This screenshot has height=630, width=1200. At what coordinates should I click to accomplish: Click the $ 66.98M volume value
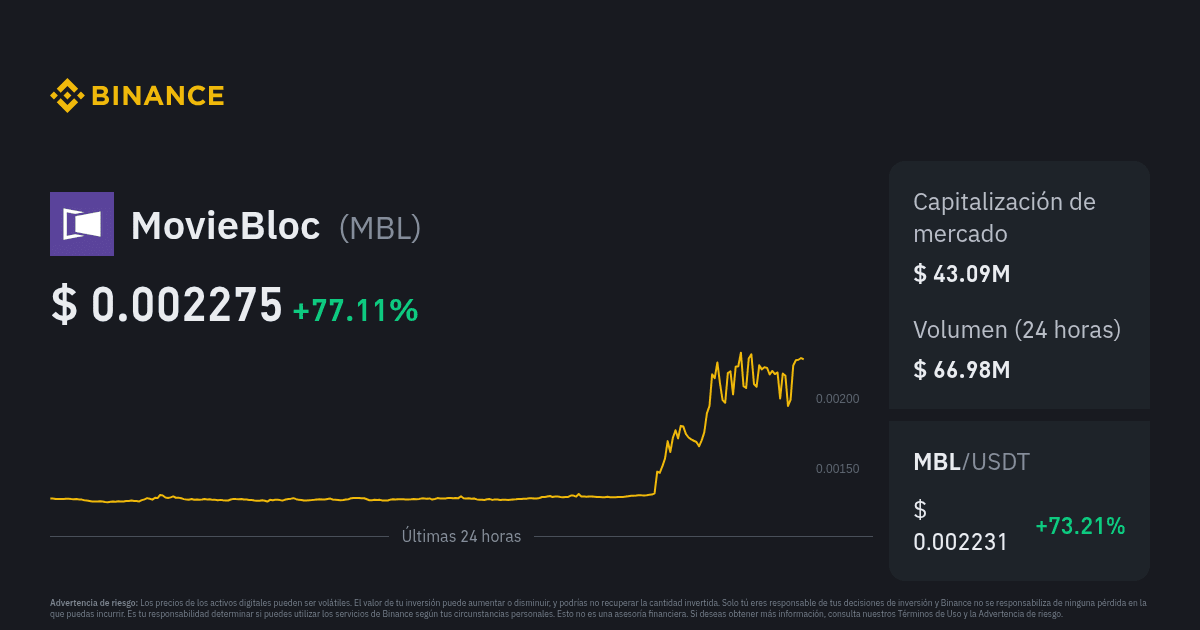(961, 369)
